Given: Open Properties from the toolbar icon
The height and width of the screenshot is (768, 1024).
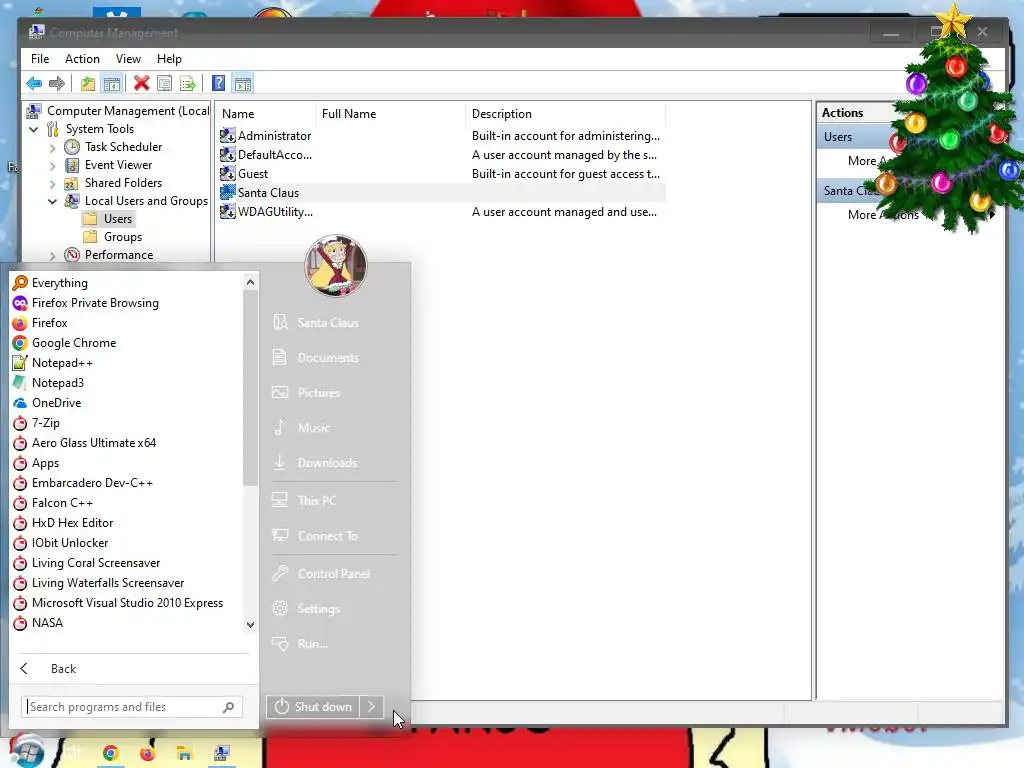Looking at the screenshot, I should pyautogui.click(x=165, y=84).
